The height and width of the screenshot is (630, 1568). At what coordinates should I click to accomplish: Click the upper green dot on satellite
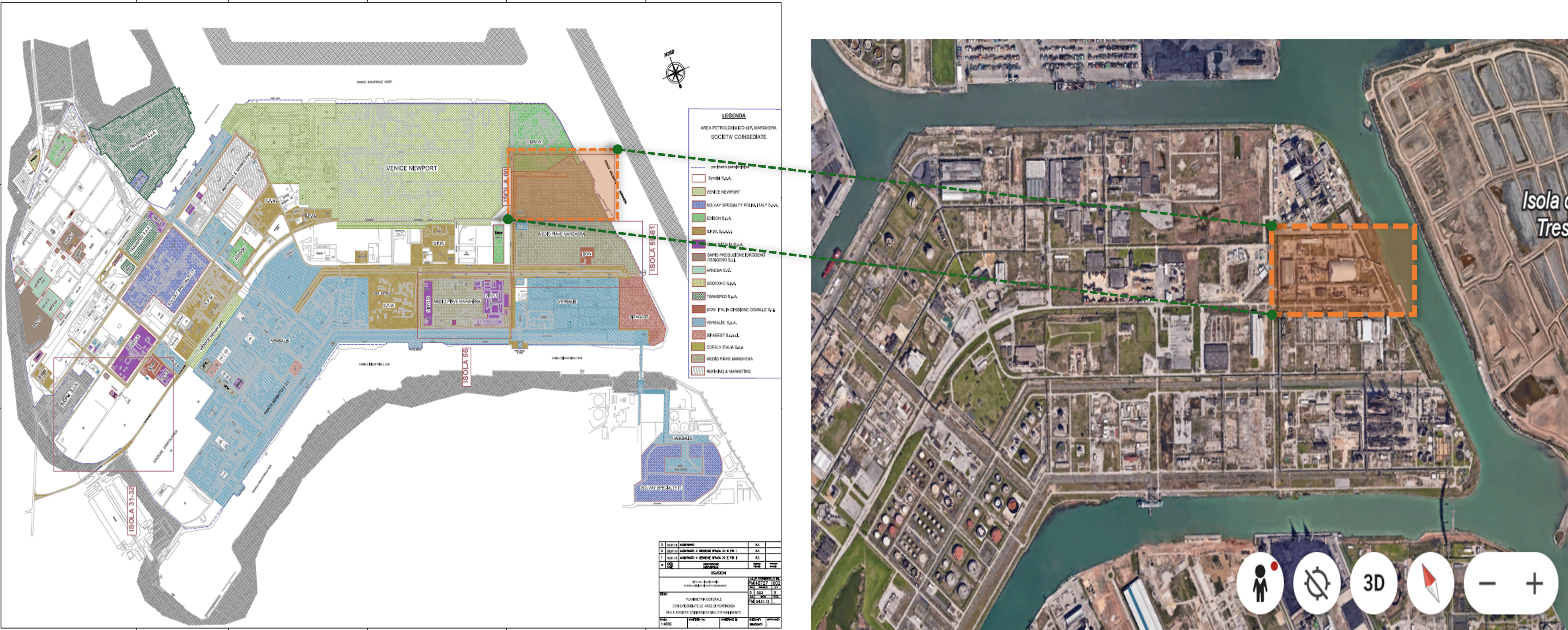1272,226
